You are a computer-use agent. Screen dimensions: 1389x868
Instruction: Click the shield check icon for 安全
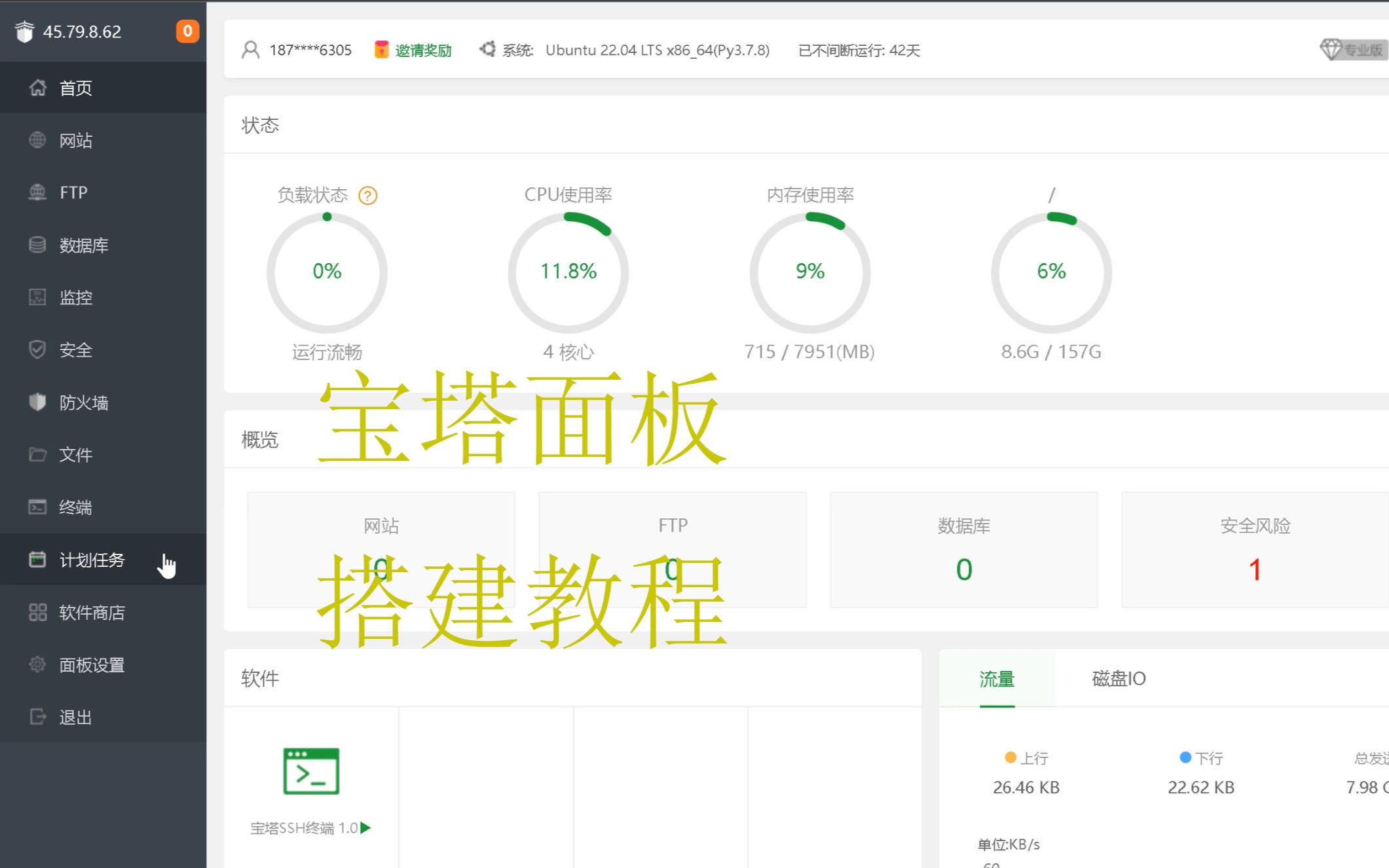click(37, 350)
